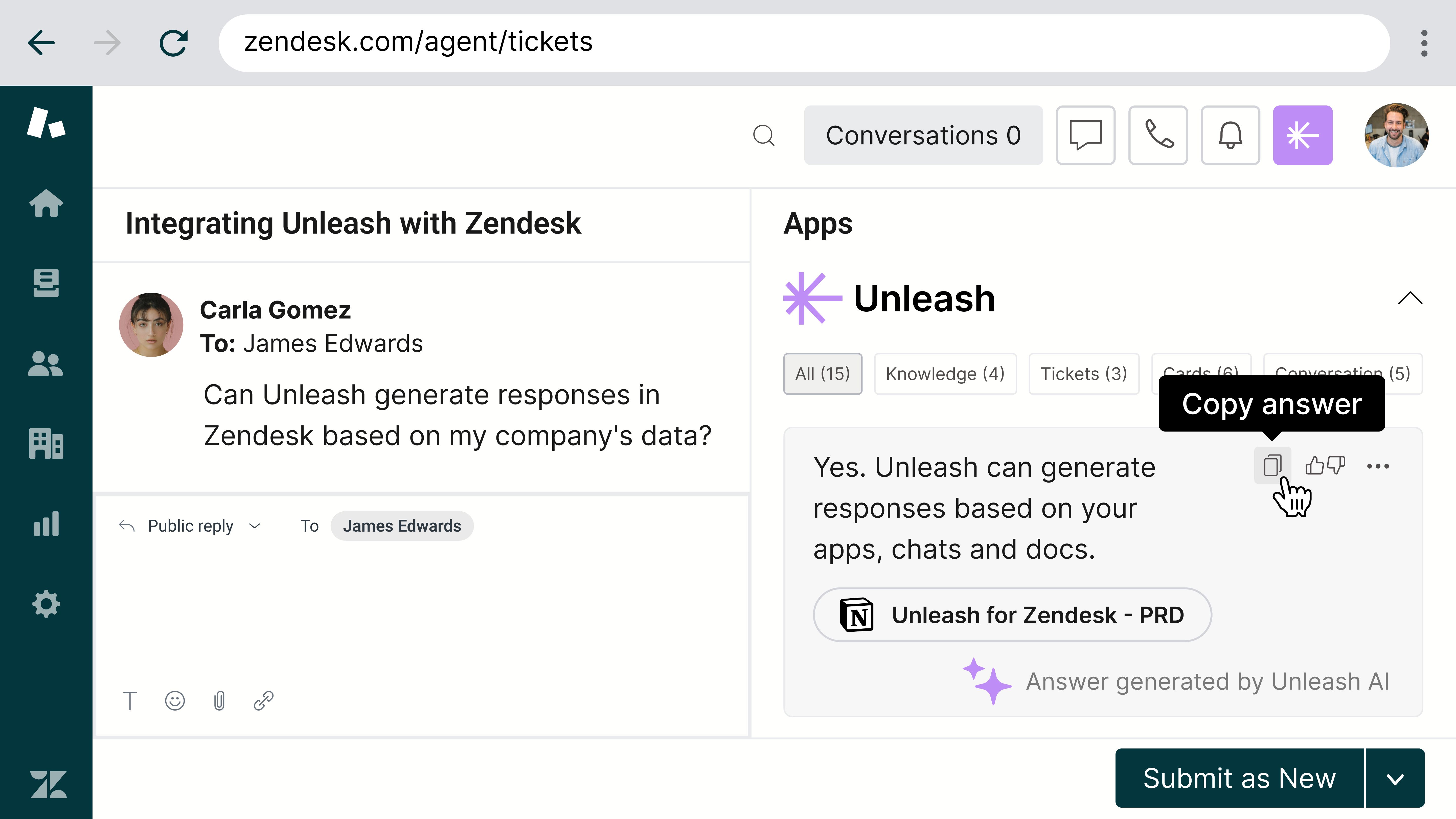The image size is (1456, 819).
Task: Open the Public reply dropdown
Action: click(x=203, y=526)
